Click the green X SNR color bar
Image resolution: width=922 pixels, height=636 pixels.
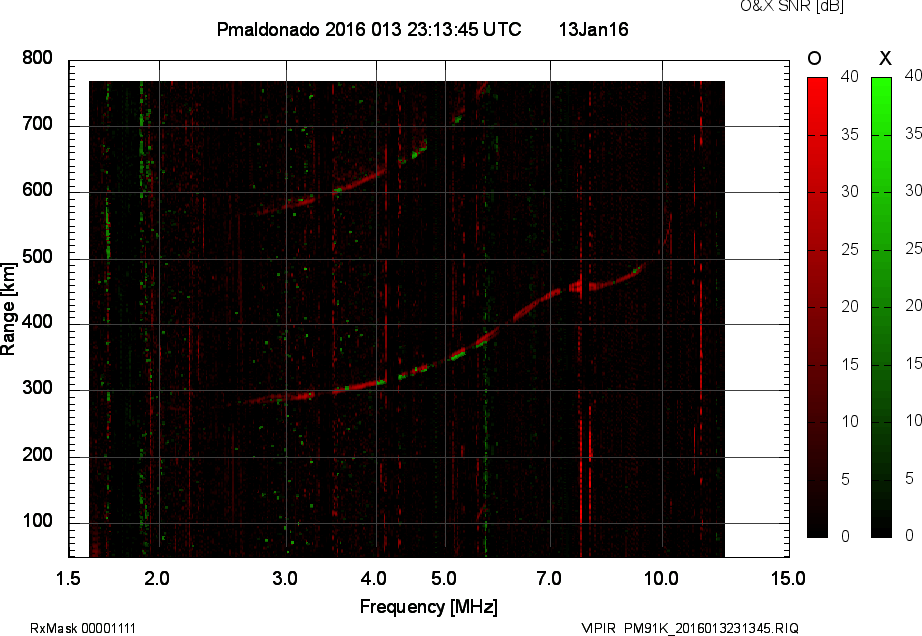point(881,307)
